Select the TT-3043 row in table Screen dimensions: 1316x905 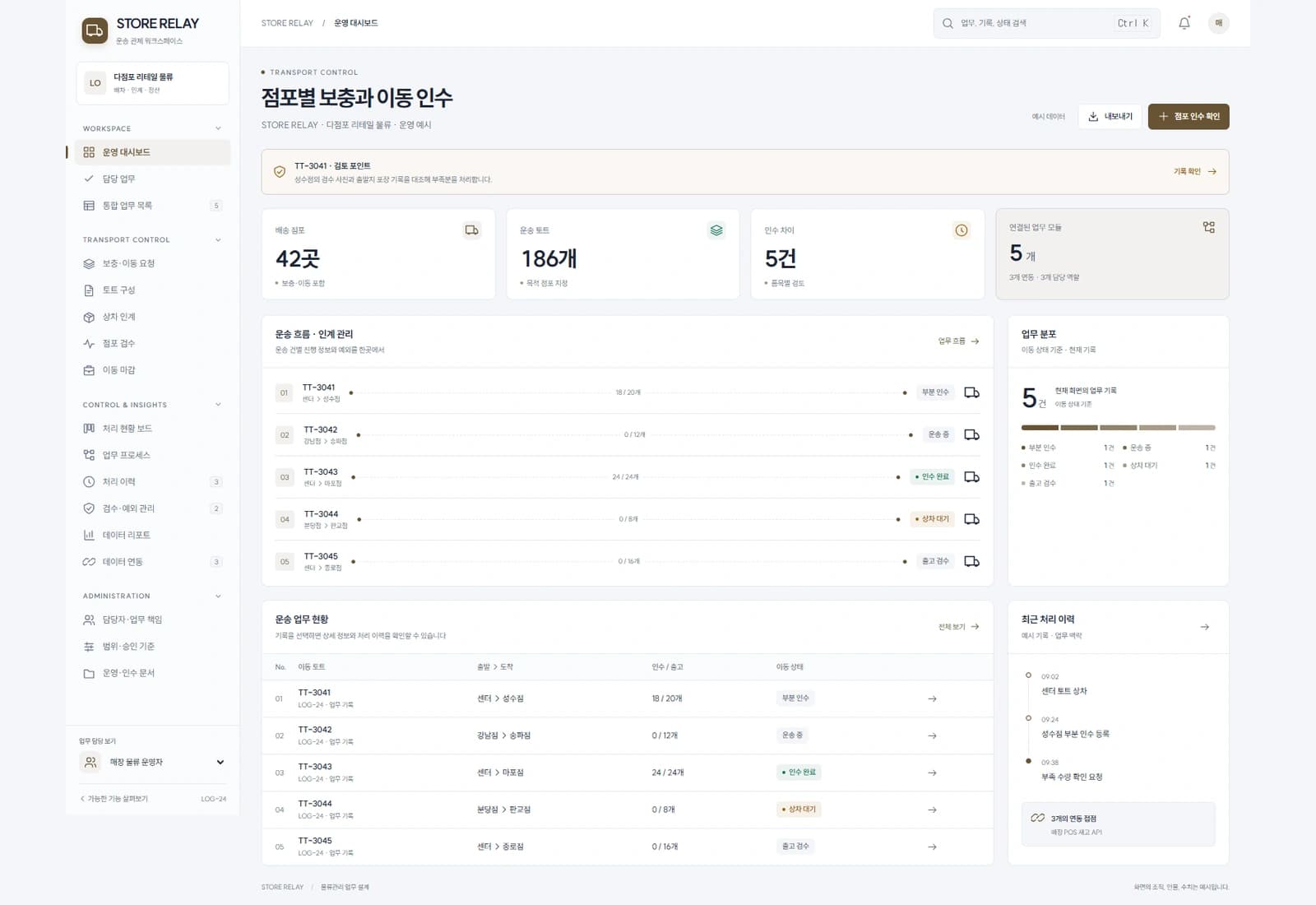pyautogui.click(x=627, y=773)
